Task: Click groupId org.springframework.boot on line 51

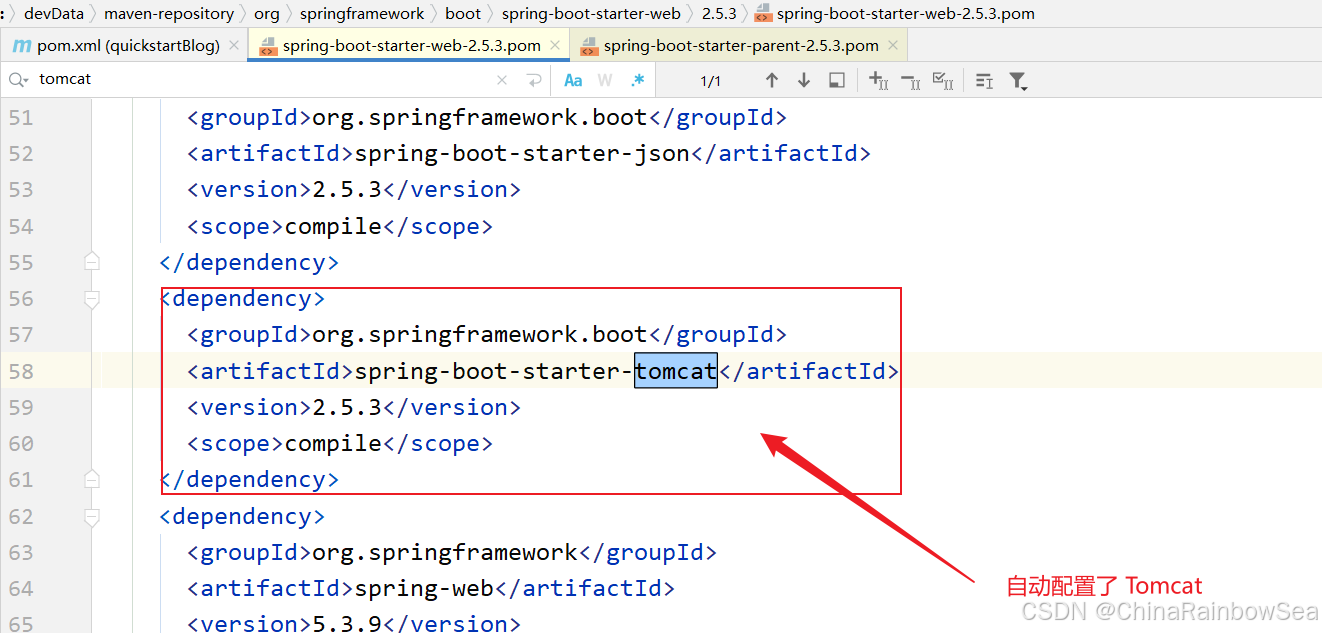Action: 480,118
